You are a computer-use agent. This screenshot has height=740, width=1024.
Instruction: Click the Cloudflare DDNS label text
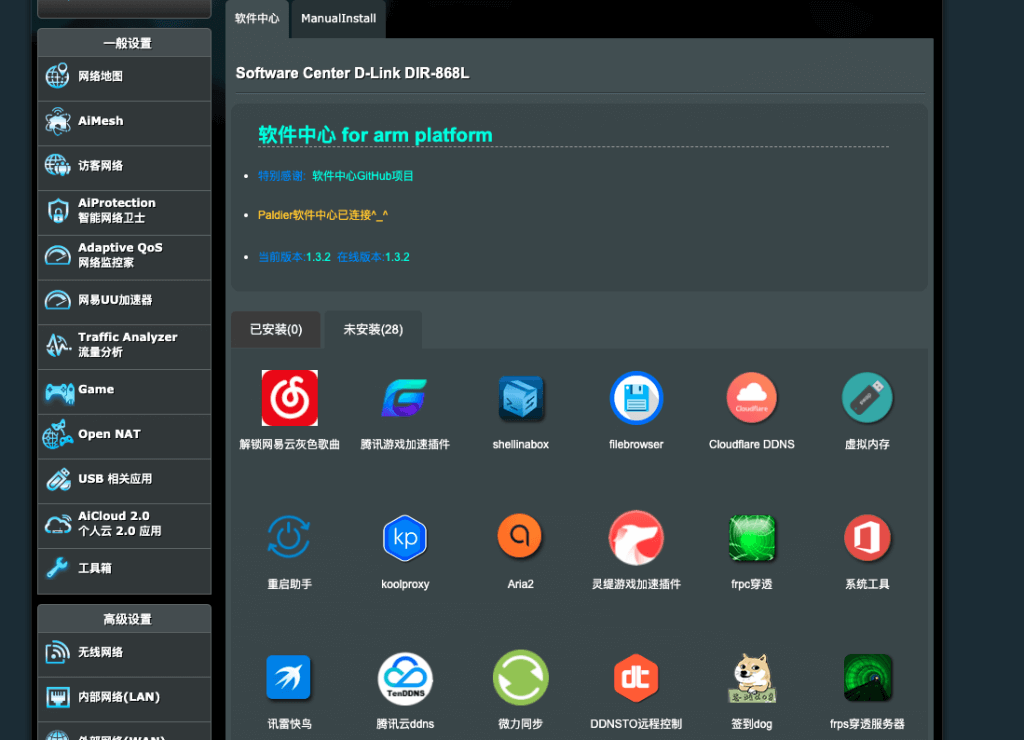(752, 444)
